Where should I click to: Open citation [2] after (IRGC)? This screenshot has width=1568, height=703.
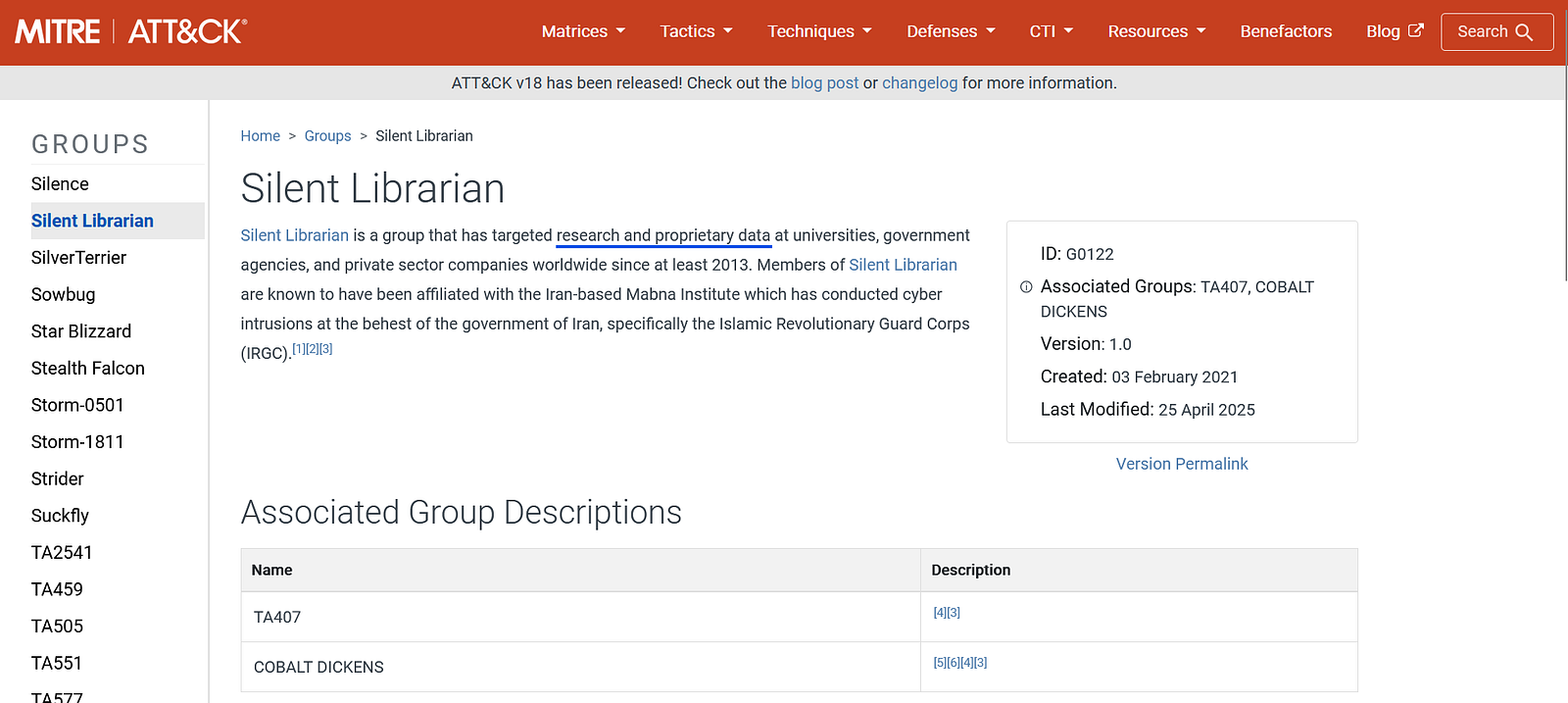tap(313, 349)
